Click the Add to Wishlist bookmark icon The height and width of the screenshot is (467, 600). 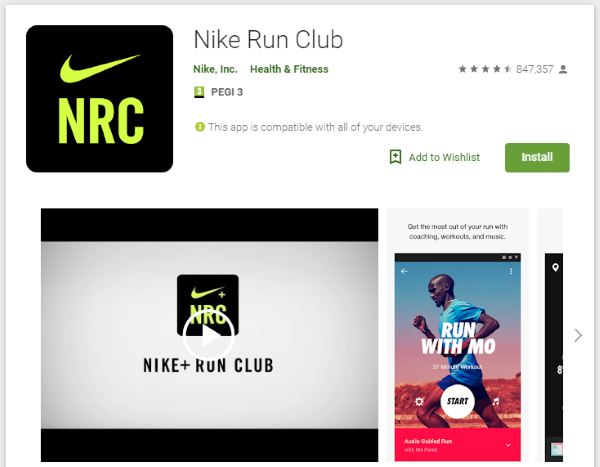pos(395,157)
